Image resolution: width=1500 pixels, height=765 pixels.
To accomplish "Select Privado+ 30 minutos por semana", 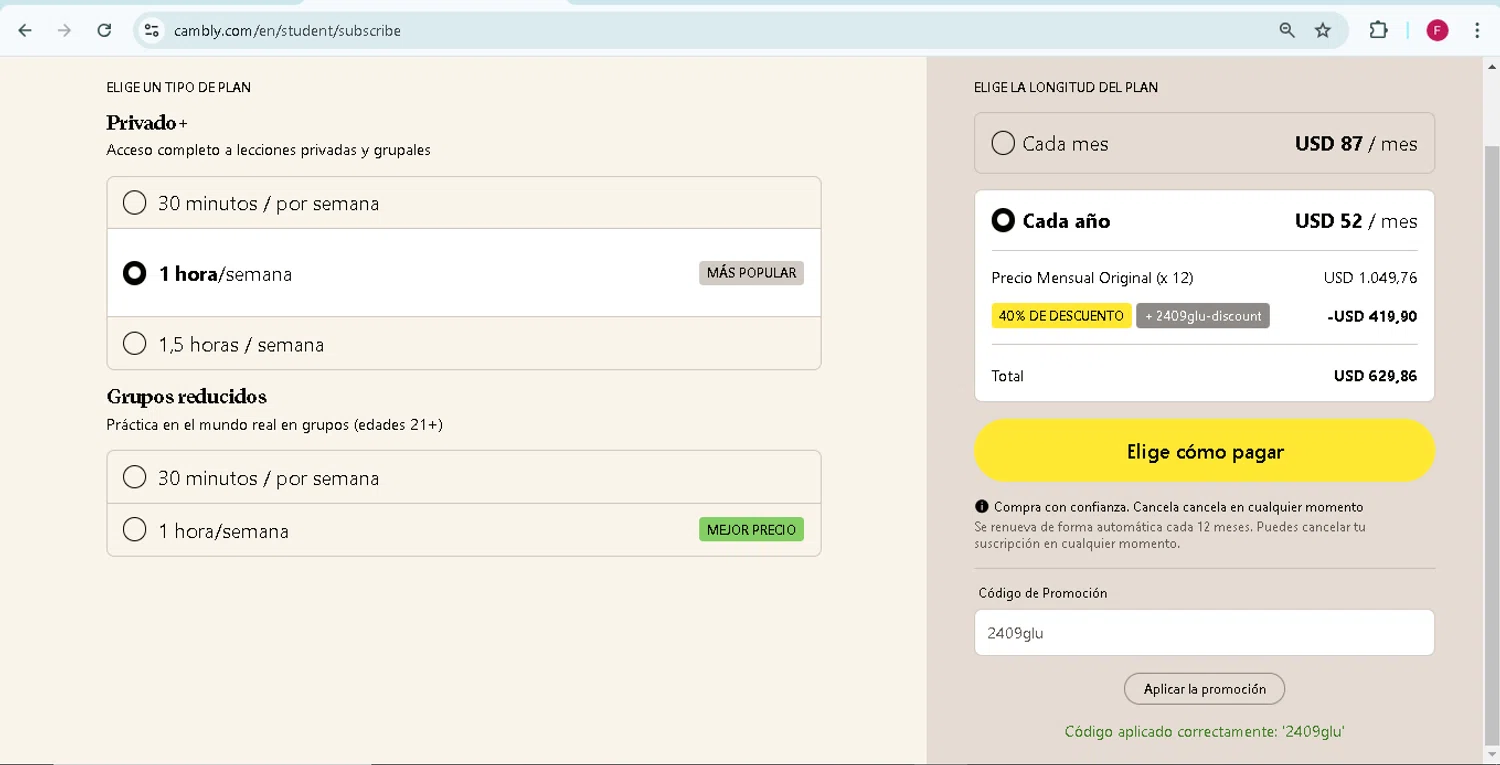I will pos(464,203).
